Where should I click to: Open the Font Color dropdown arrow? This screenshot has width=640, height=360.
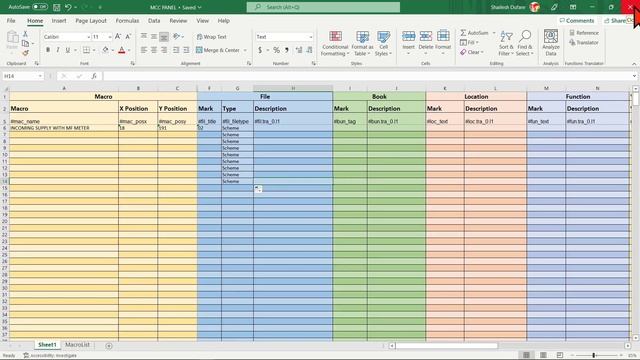point(129,50)
